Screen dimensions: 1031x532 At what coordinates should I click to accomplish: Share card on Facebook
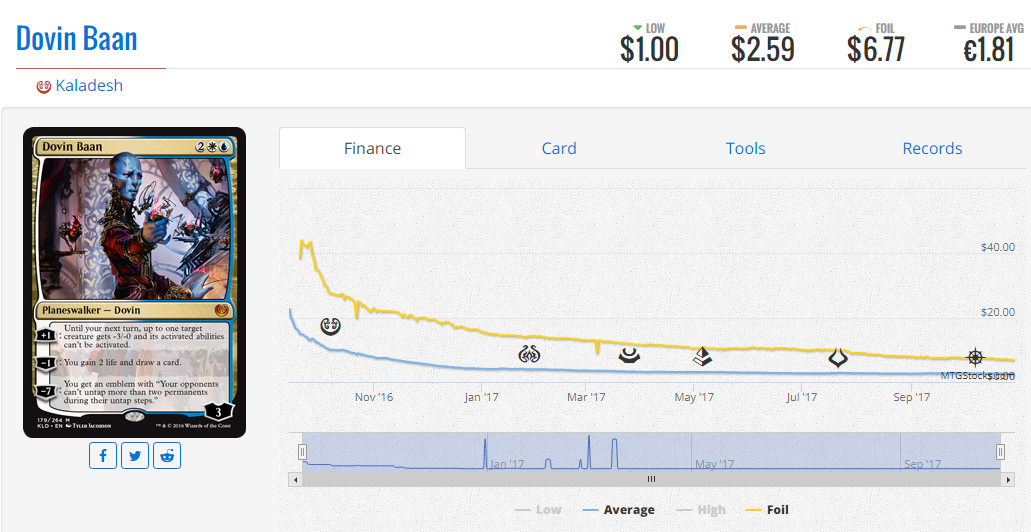[x=103, y=456]
